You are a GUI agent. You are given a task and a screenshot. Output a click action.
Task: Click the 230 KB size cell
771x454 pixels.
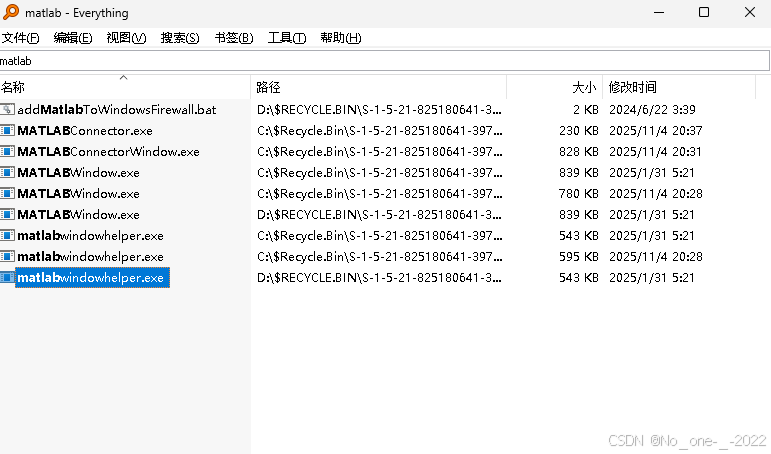[579, 130]
